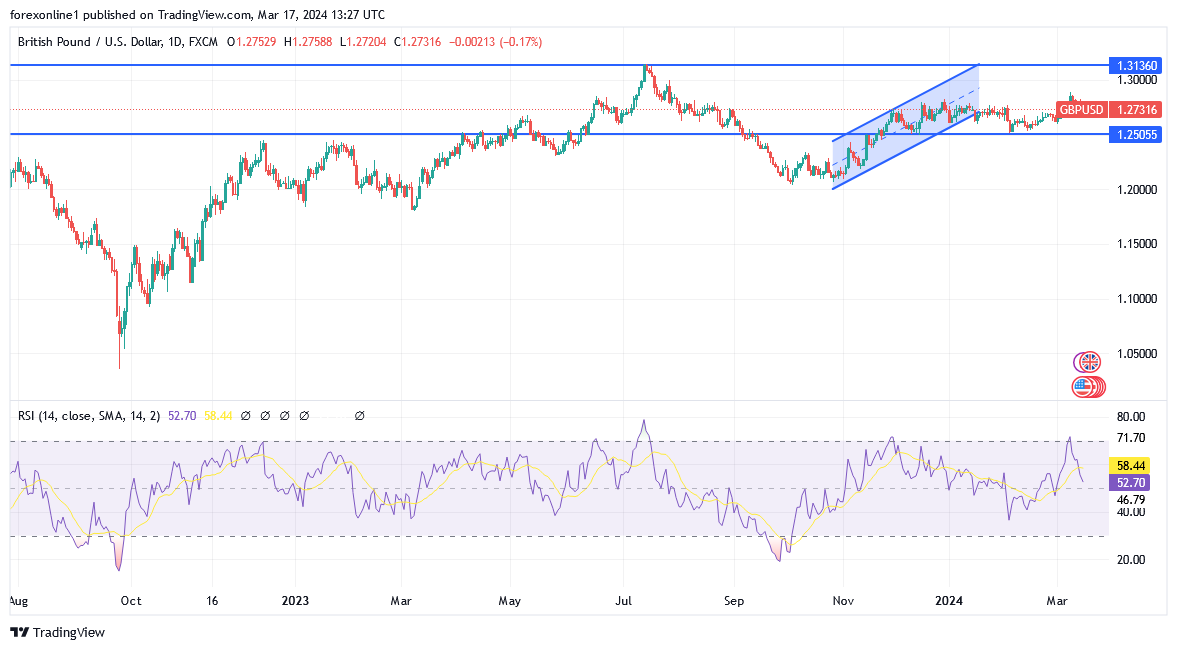
Task: Click the 71.70 RSI axis label
Action: 1131,438
